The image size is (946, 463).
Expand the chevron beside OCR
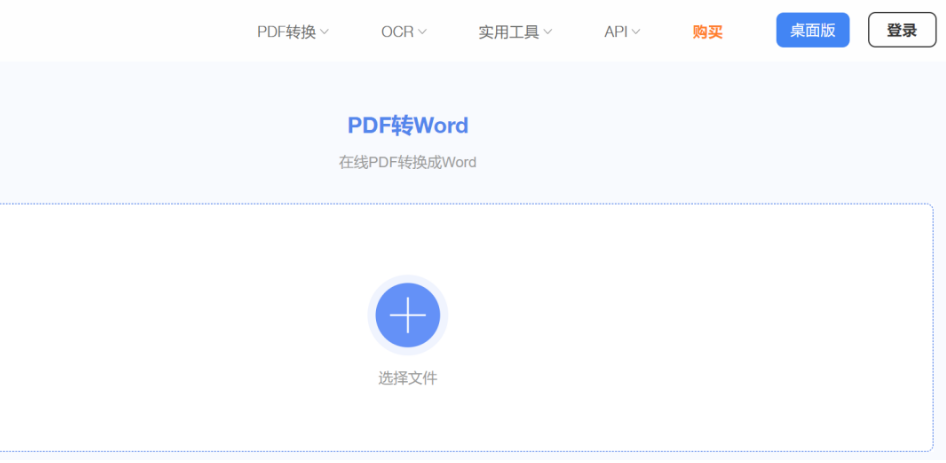(x=422, y=32)
